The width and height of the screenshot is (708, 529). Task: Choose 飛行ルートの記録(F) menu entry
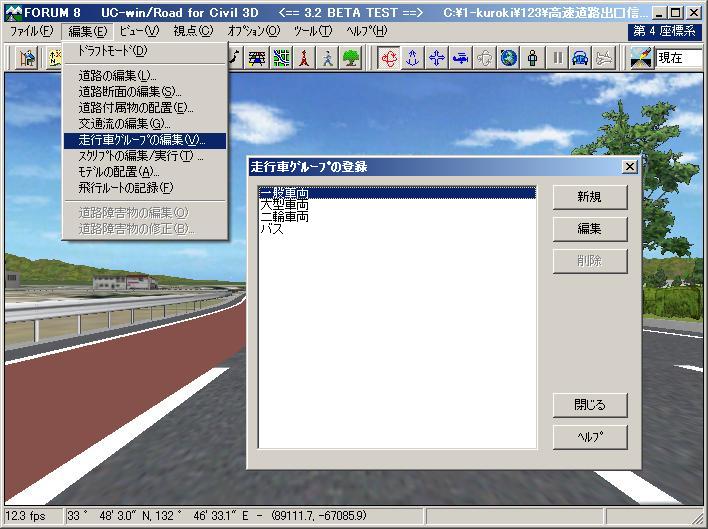click(x=144, y=188)
